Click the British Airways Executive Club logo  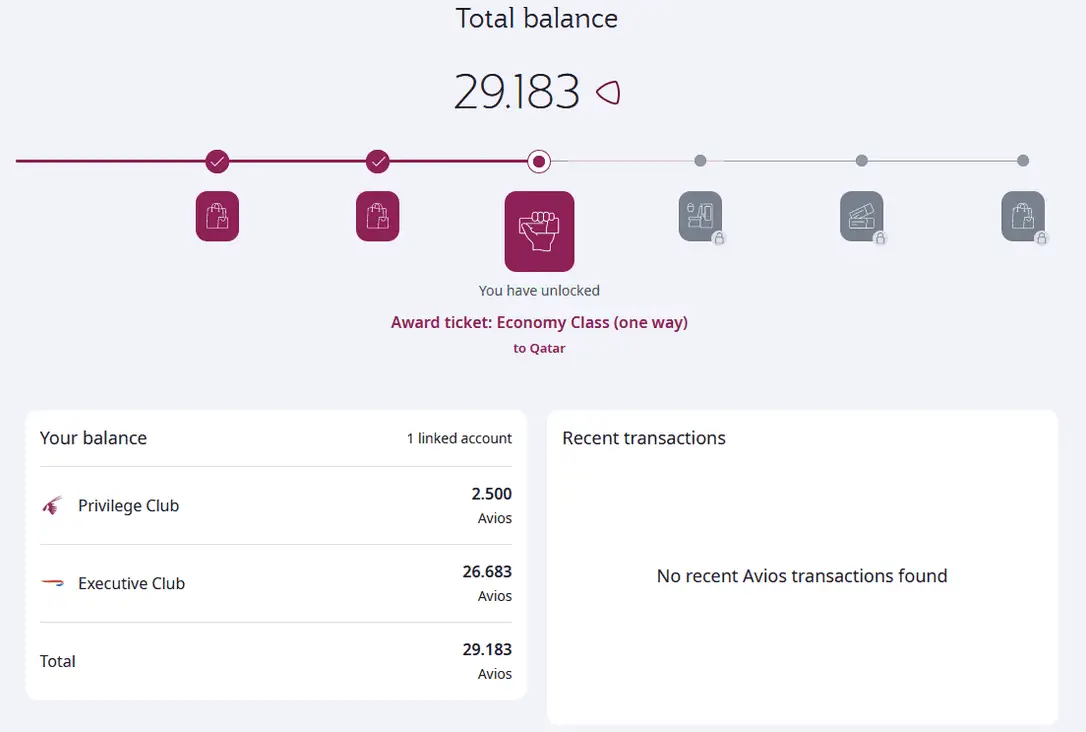pos(52,583)
